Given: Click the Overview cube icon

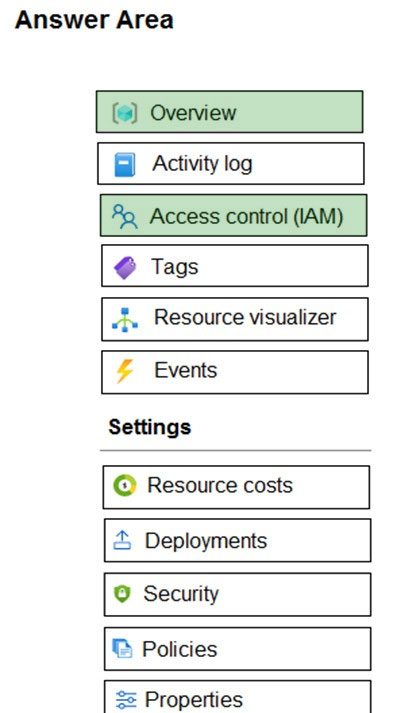Looking at the screenshot, I should click(125, 113).
